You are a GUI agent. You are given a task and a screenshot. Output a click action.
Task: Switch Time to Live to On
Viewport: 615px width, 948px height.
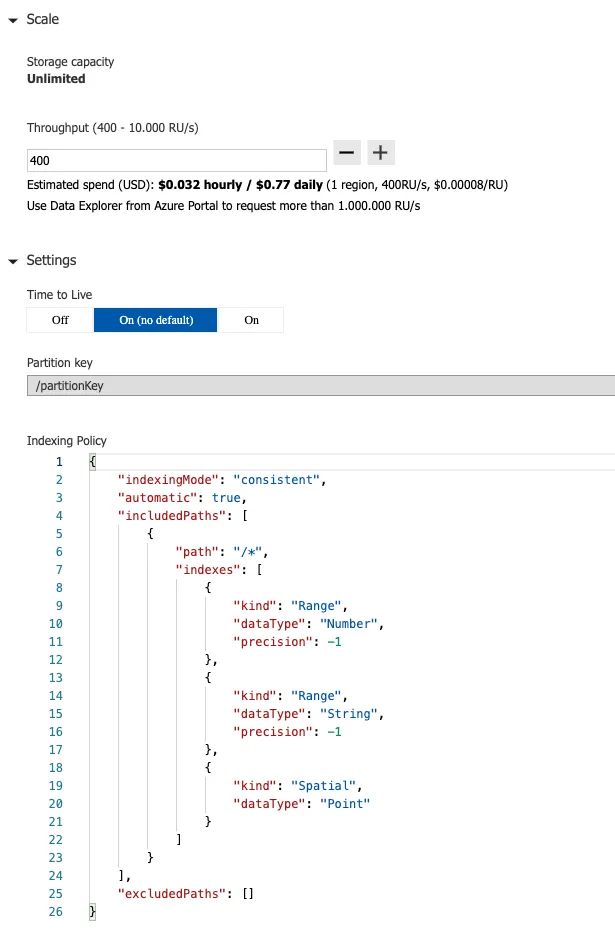click(251, 320)
